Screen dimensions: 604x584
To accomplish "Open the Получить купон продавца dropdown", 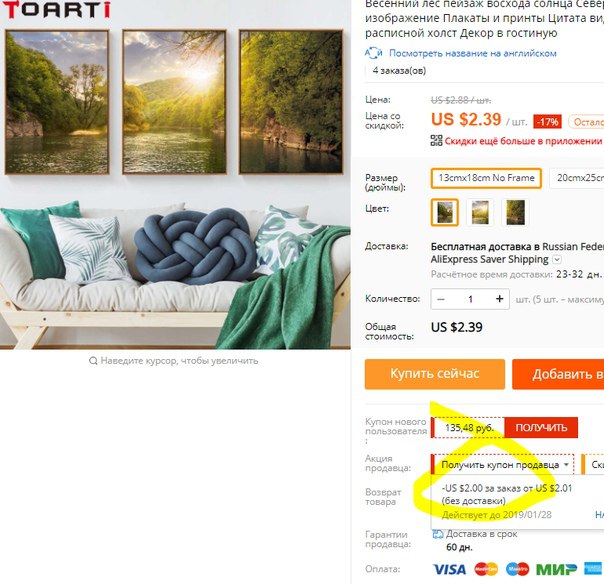I will 502,465.
